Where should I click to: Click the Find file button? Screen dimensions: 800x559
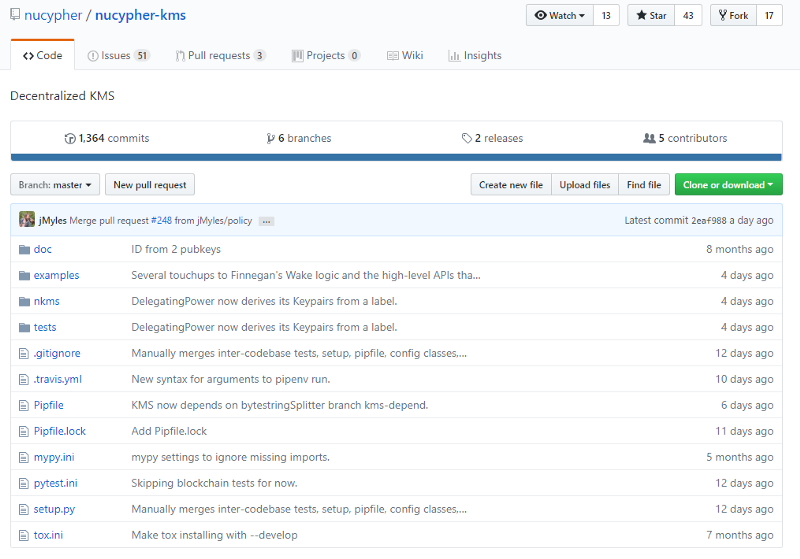click(644, 185)
